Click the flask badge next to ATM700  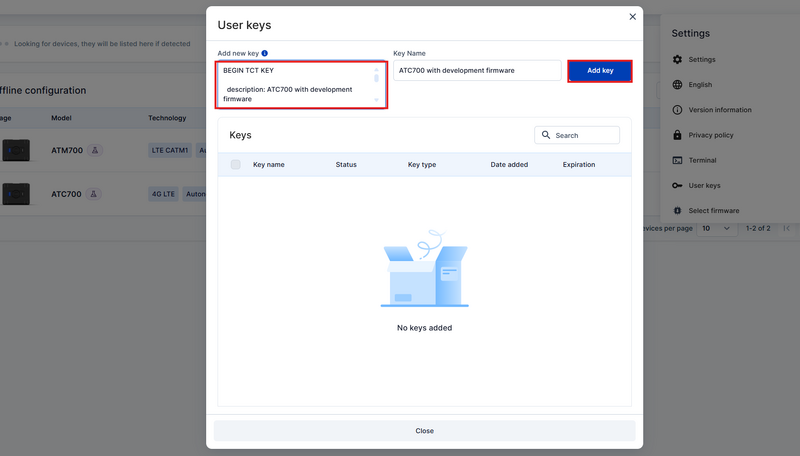click(95, 150)
